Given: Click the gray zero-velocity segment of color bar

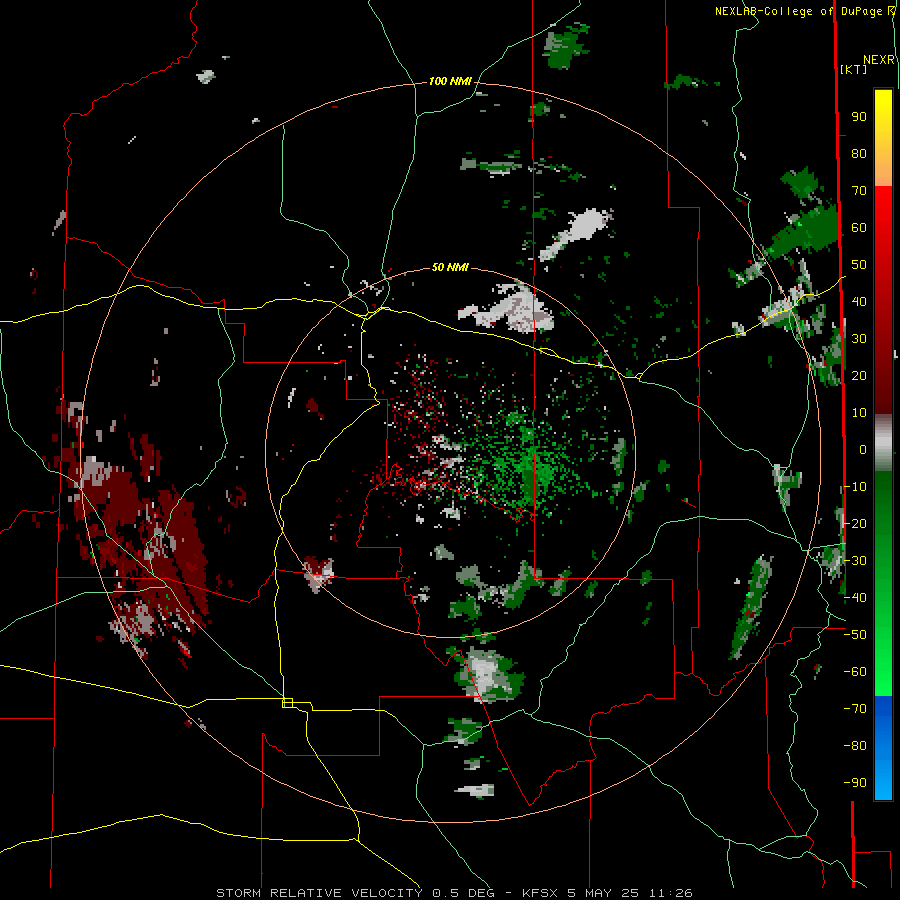Looking at the screenshot, I should pos(883,443).
